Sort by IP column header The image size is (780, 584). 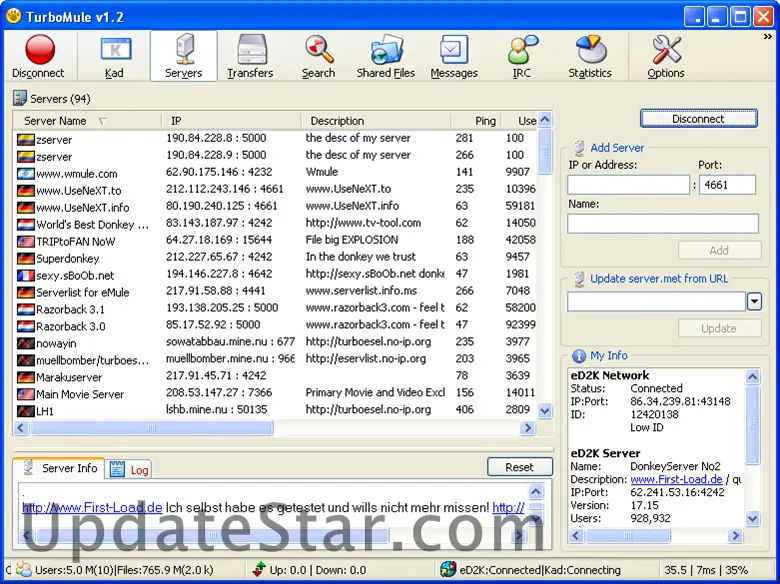(x=231, y=121)
